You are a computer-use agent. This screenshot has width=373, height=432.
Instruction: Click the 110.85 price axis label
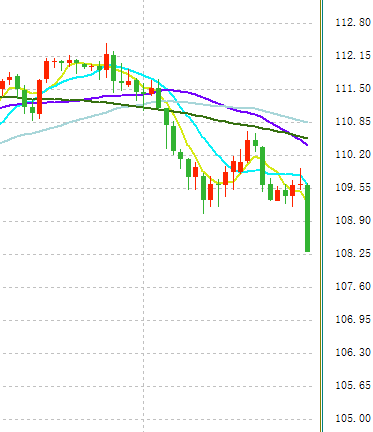(353, 121)
